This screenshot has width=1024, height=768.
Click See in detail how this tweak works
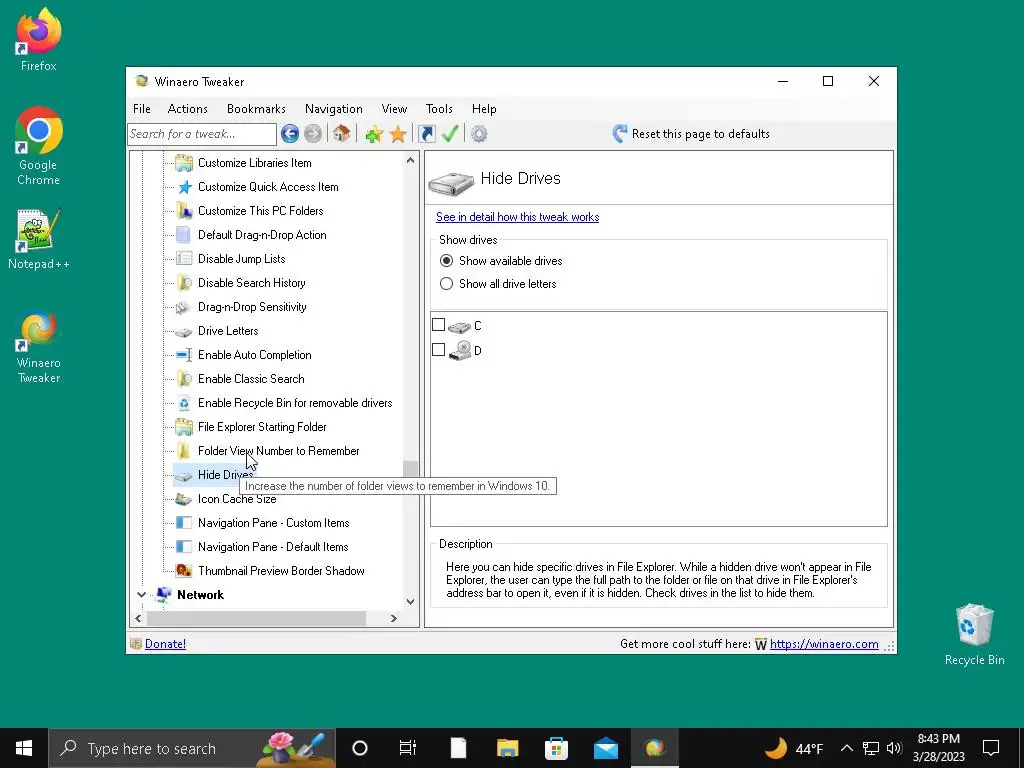point(517,217)
